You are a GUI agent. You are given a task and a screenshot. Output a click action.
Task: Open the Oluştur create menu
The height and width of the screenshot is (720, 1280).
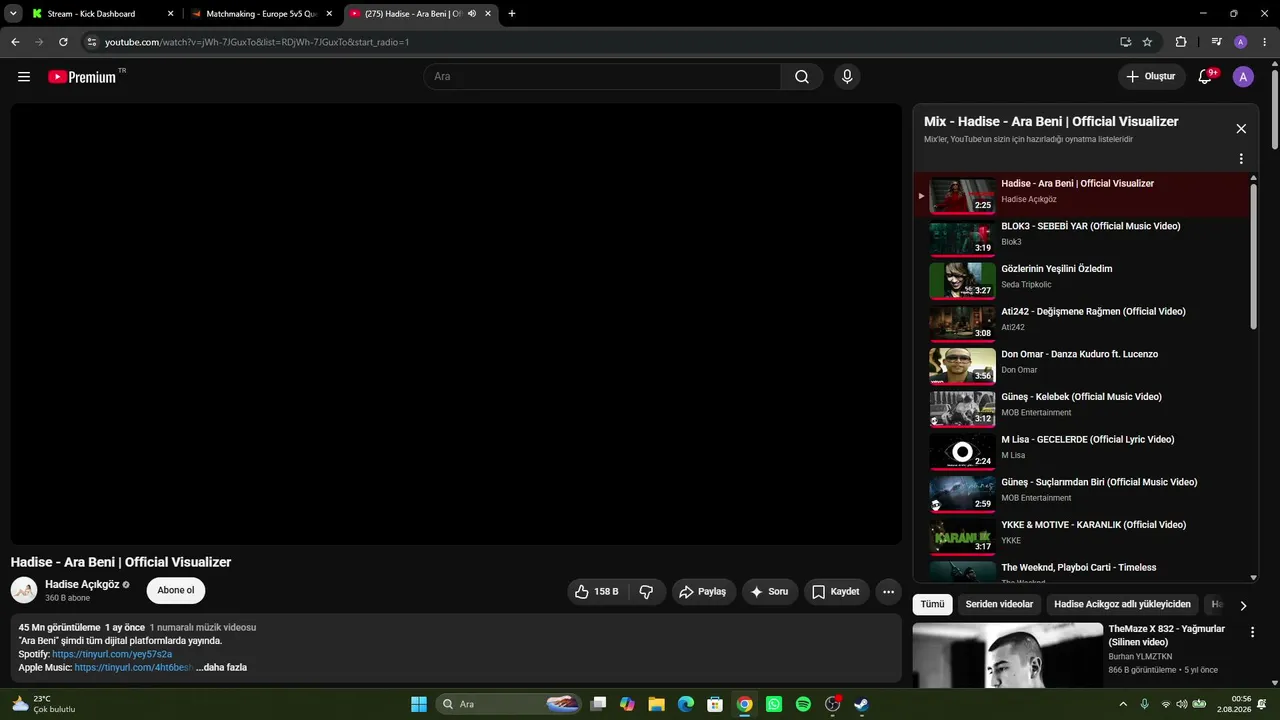coord(1151,77)
